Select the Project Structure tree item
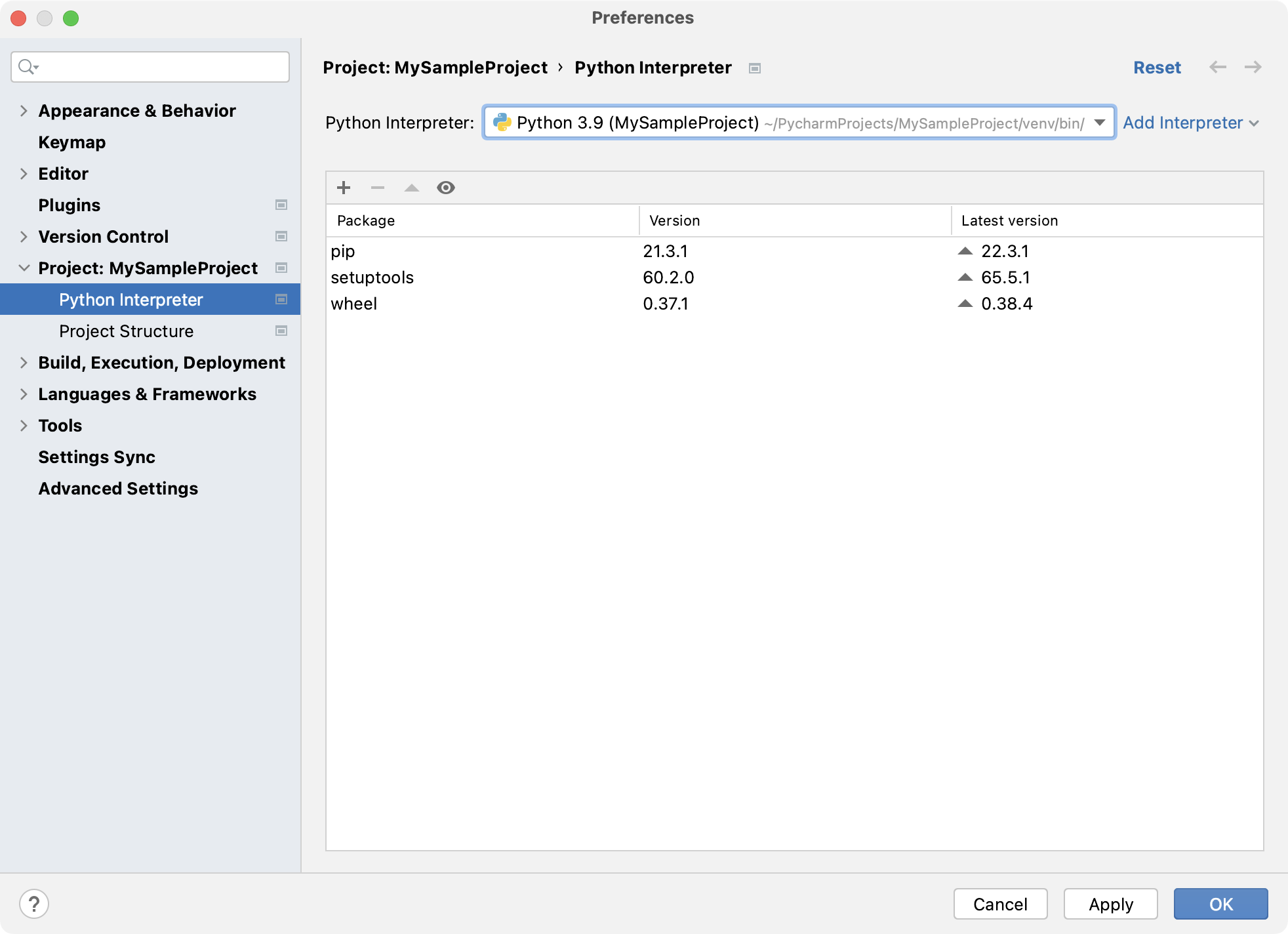 (x=126, y=330)
